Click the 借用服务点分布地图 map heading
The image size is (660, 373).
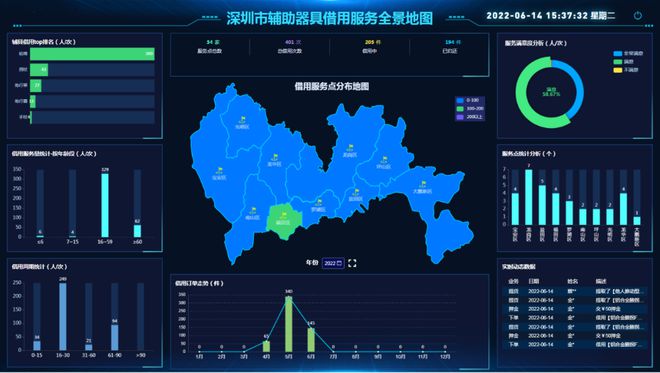tap(332, 86)
